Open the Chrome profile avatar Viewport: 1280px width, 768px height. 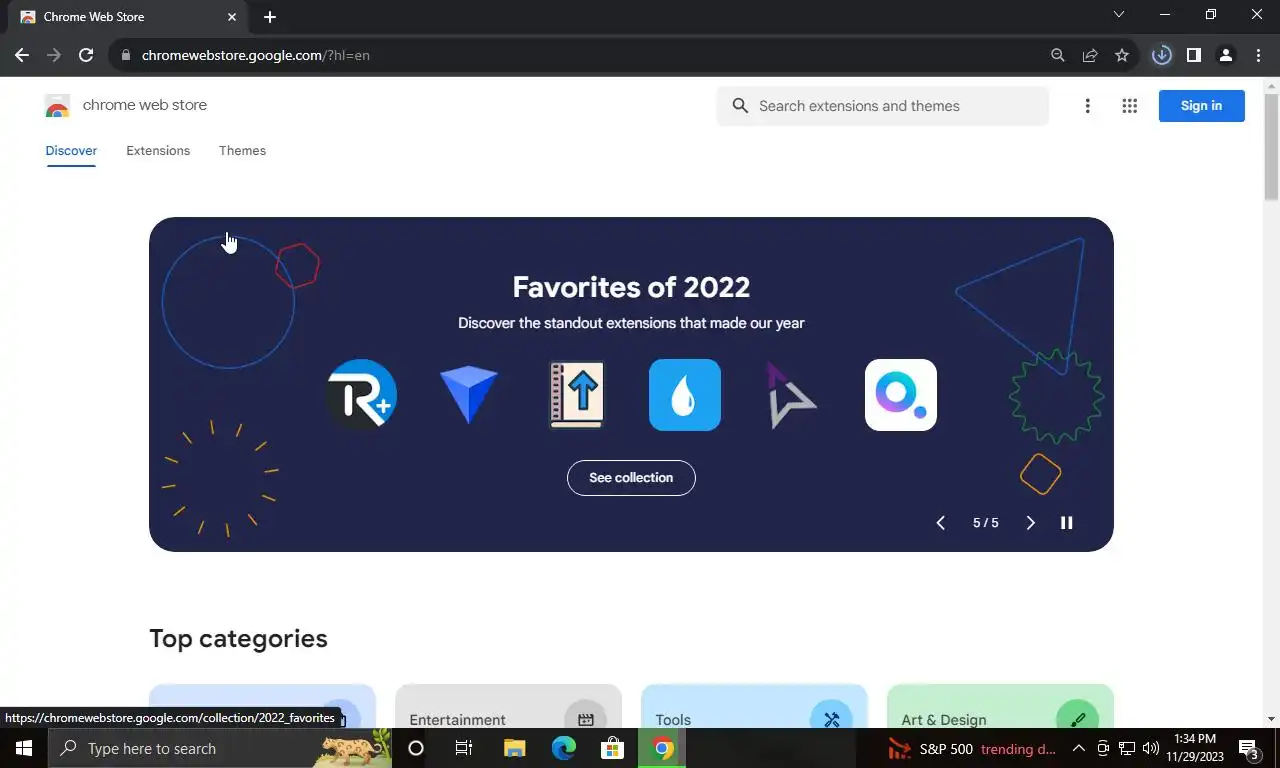(1225, 55)
